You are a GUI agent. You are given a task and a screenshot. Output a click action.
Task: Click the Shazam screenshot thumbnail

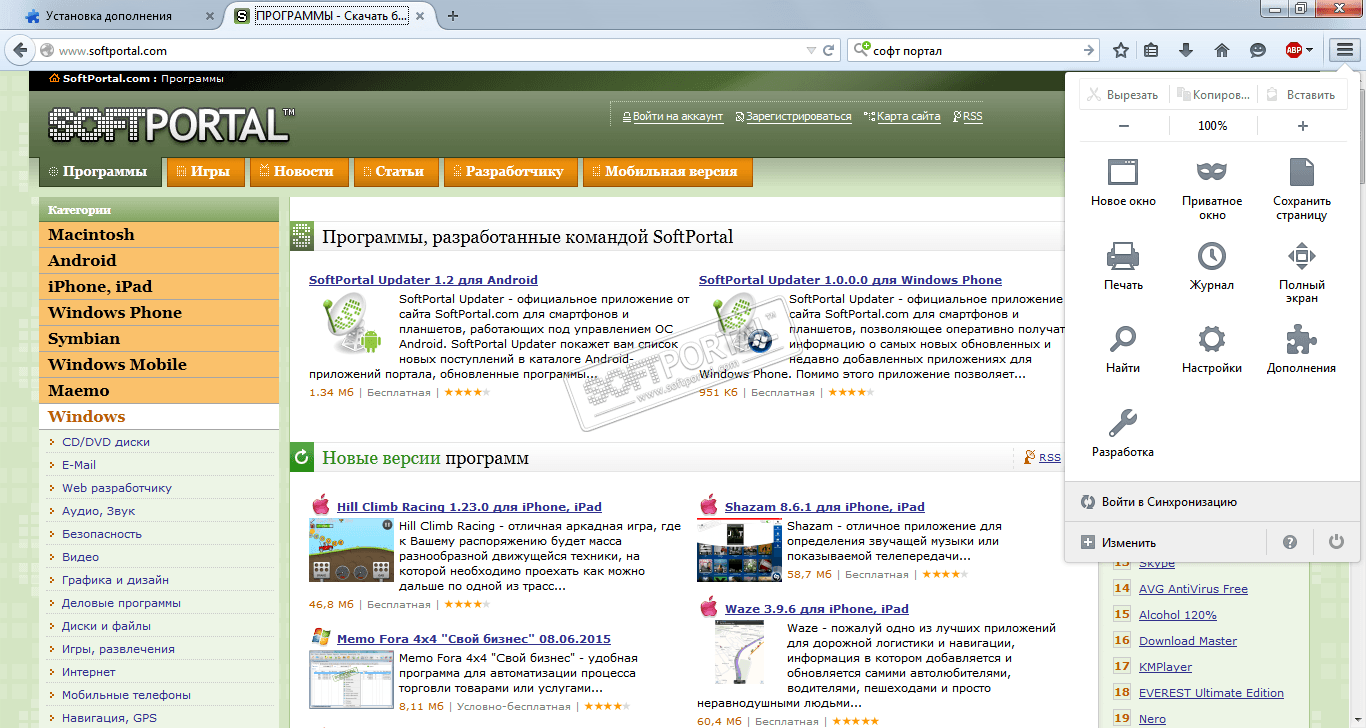pyautogui.click(x=739, y=550)
